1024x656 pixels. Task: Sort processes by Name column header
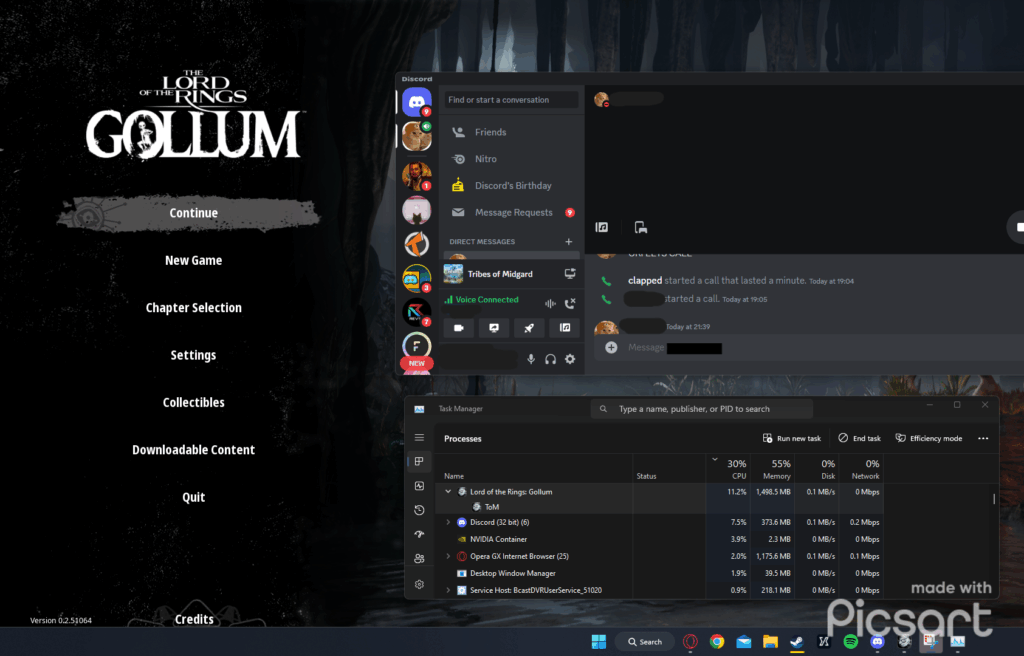point(454,476)
